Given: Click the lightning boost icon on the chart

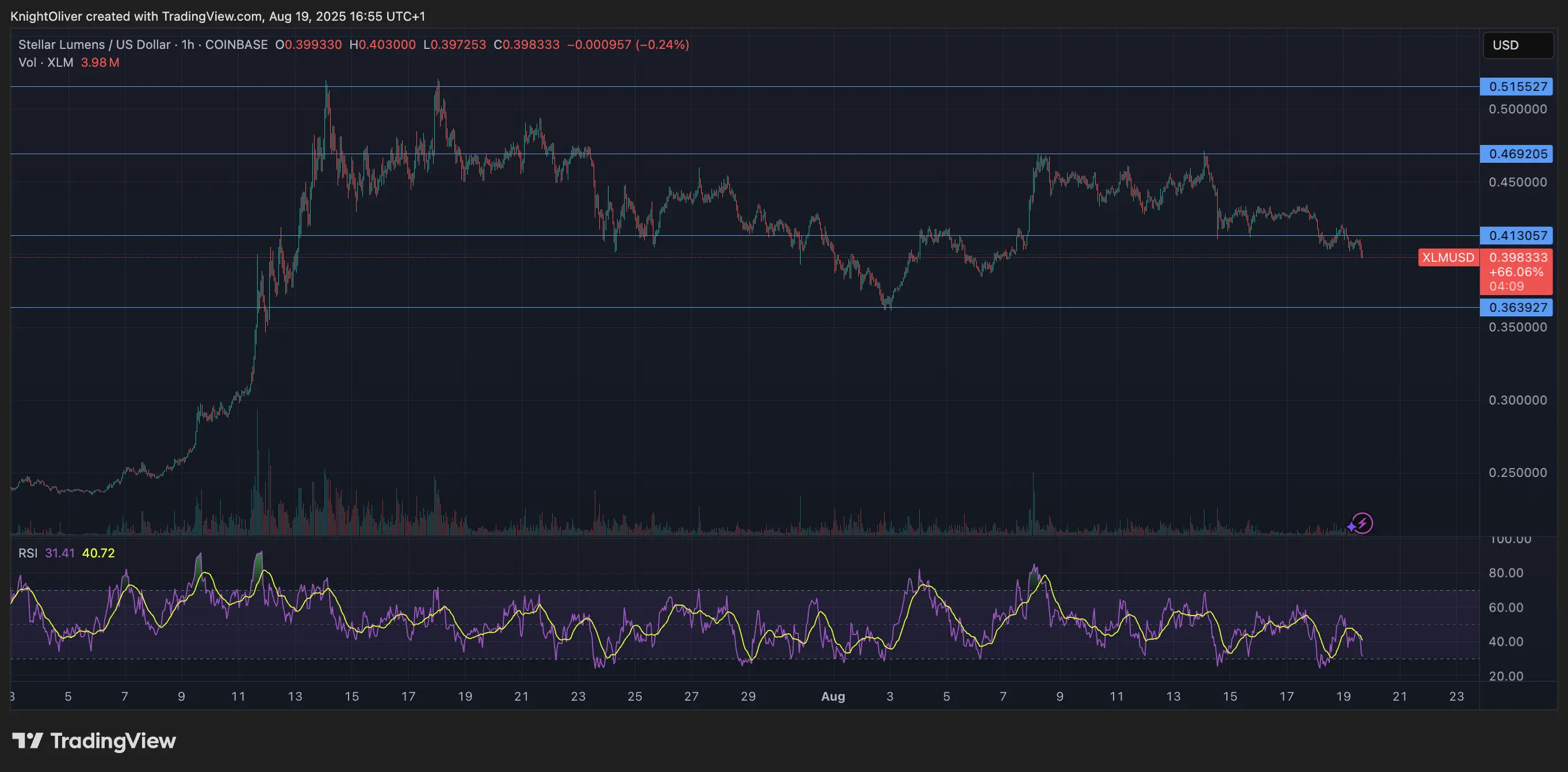Looking at the screenshot, I should (1363, 524).
